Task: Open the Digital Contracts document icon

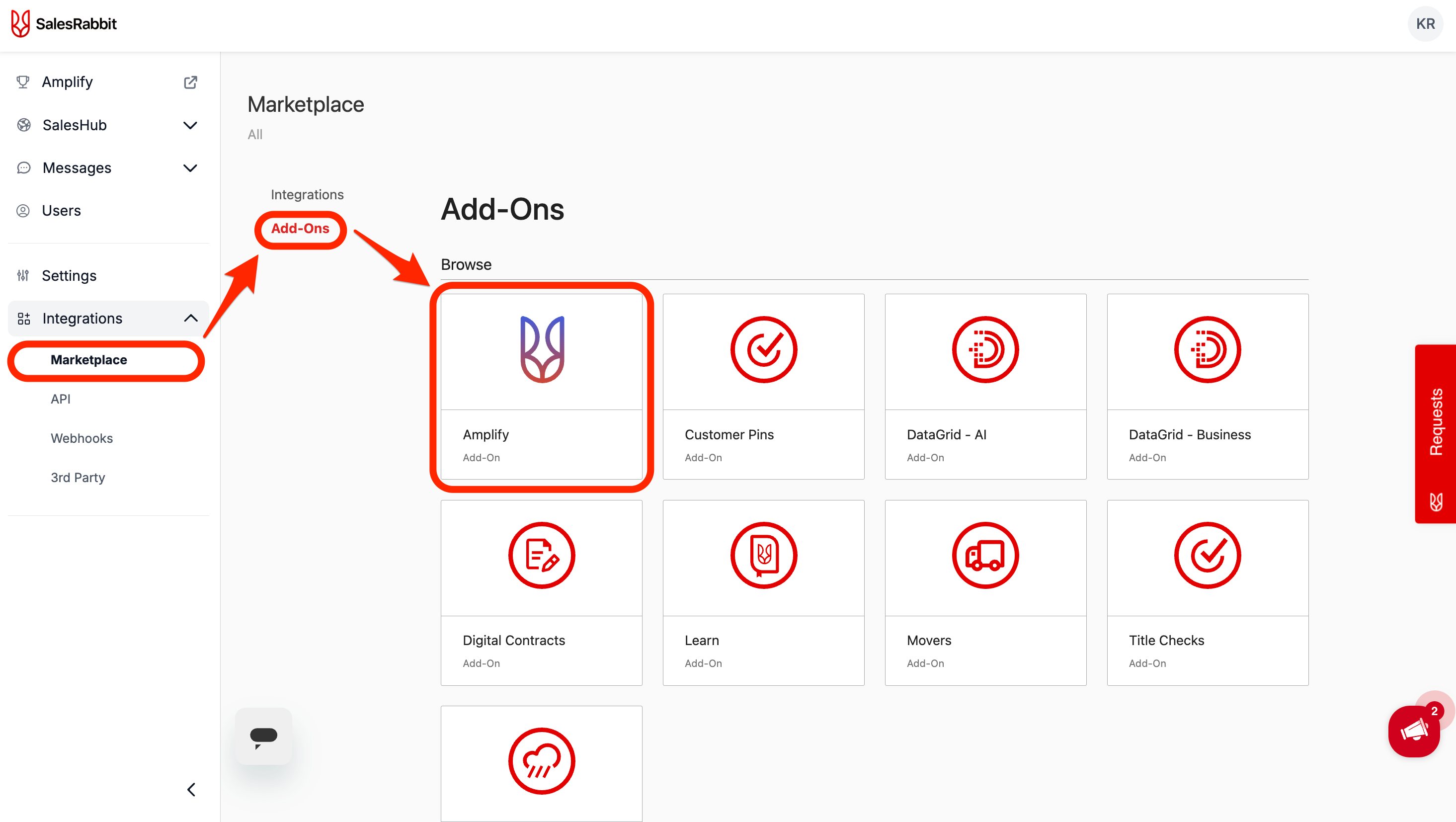Action: [542, 556]
